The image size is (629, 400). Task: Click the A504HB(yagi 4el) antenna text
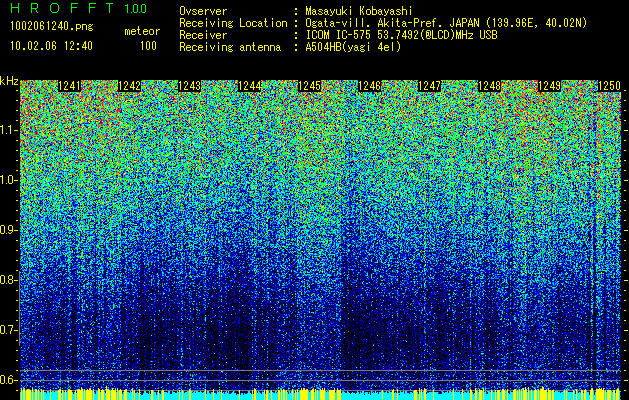click(353, 47)
